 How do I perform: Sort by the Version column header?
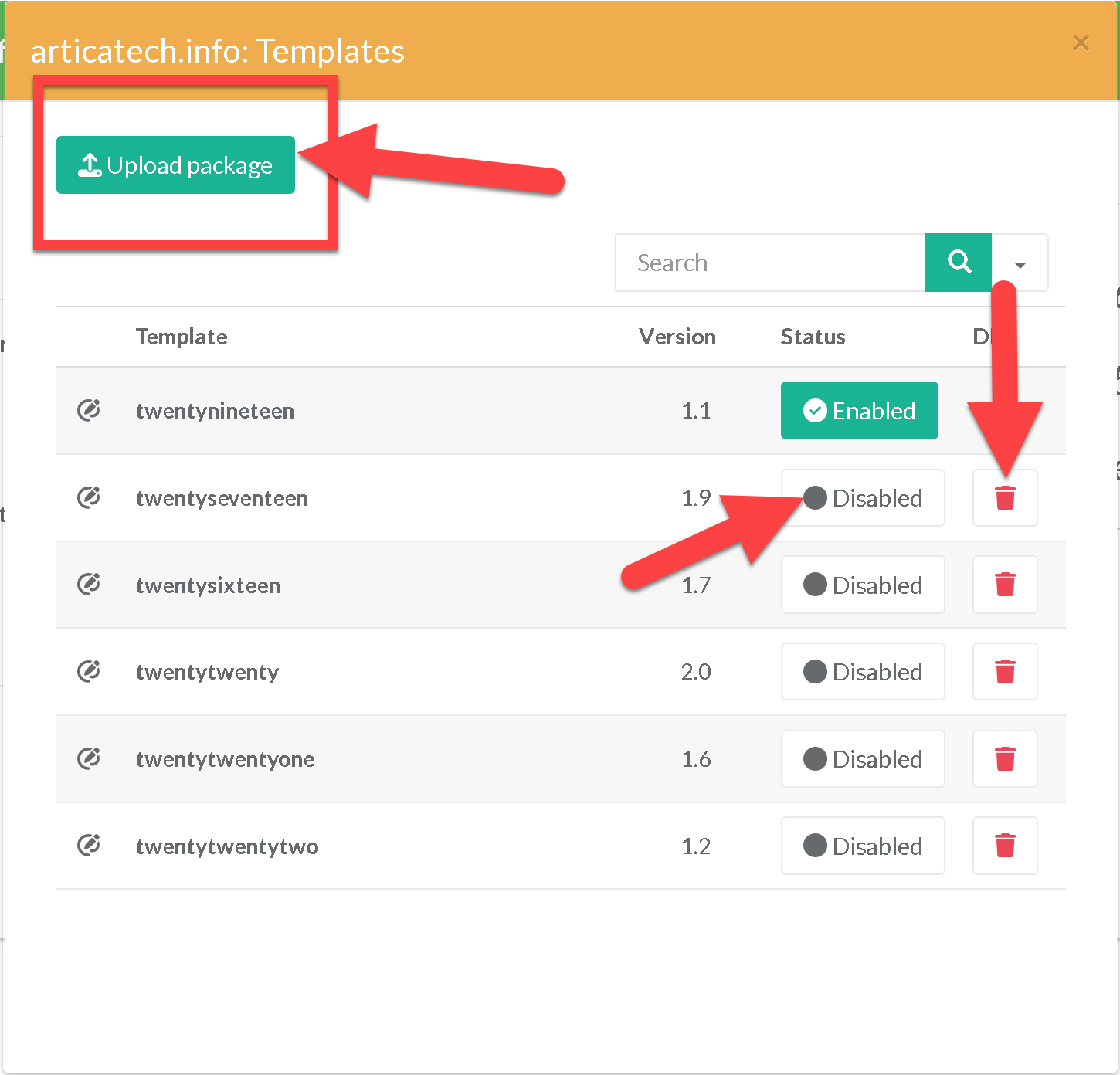[677, 337]
